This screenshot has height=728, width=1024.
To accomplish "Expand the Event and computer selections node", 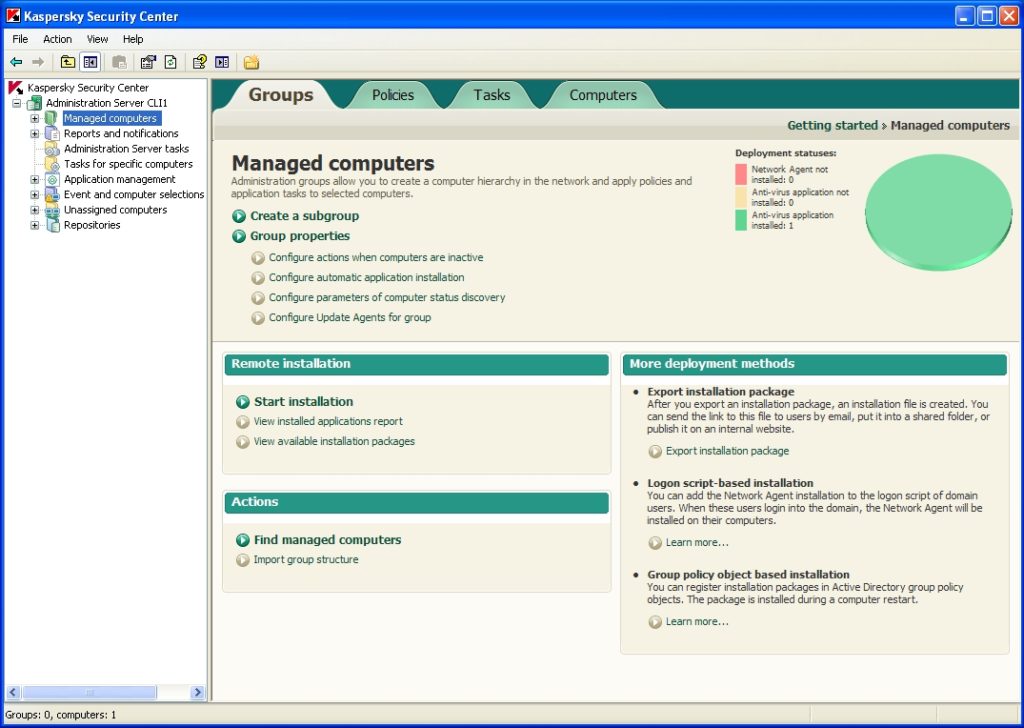I will pos(35,195).
